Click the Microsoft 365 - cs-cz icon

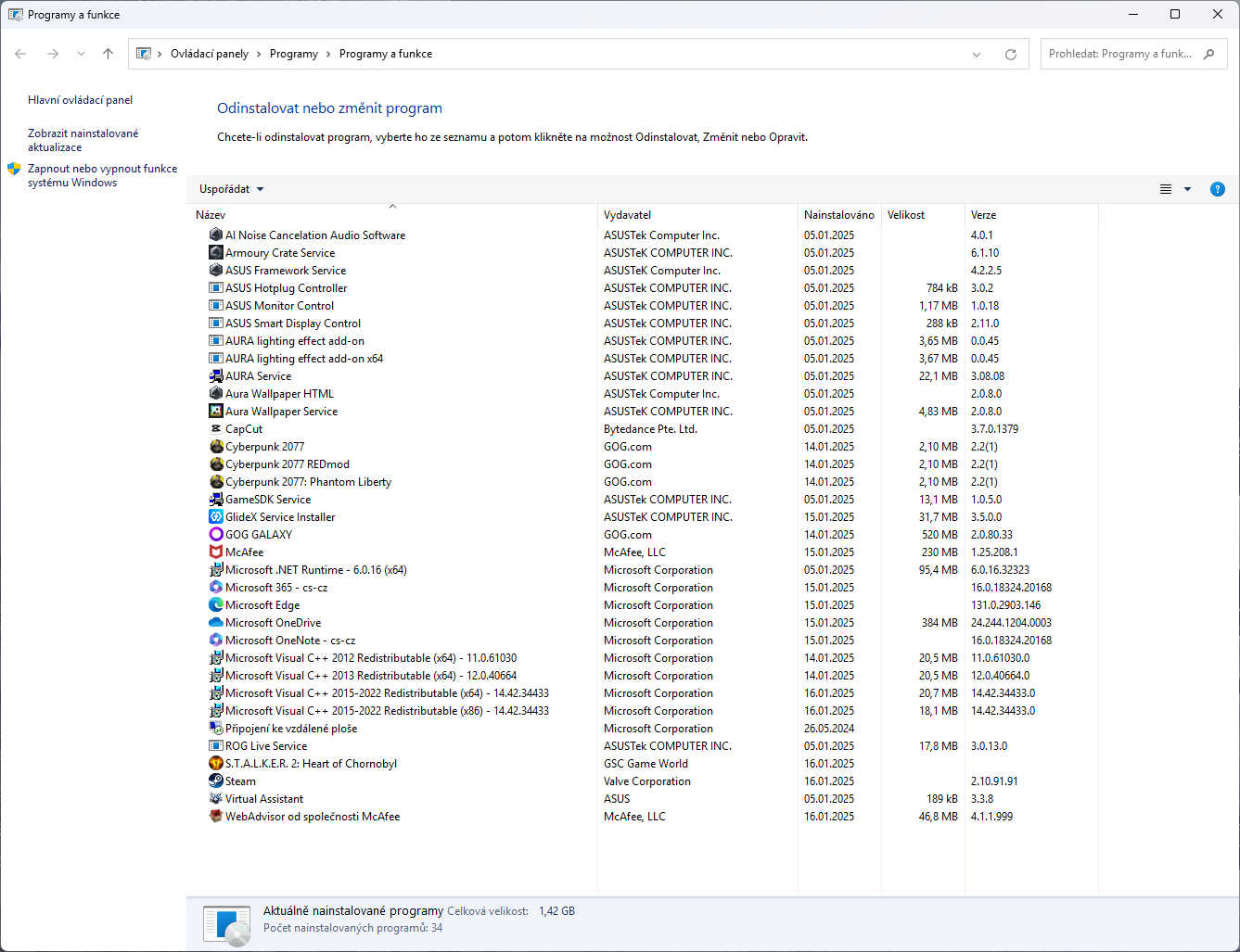click(x=216, y=588)
